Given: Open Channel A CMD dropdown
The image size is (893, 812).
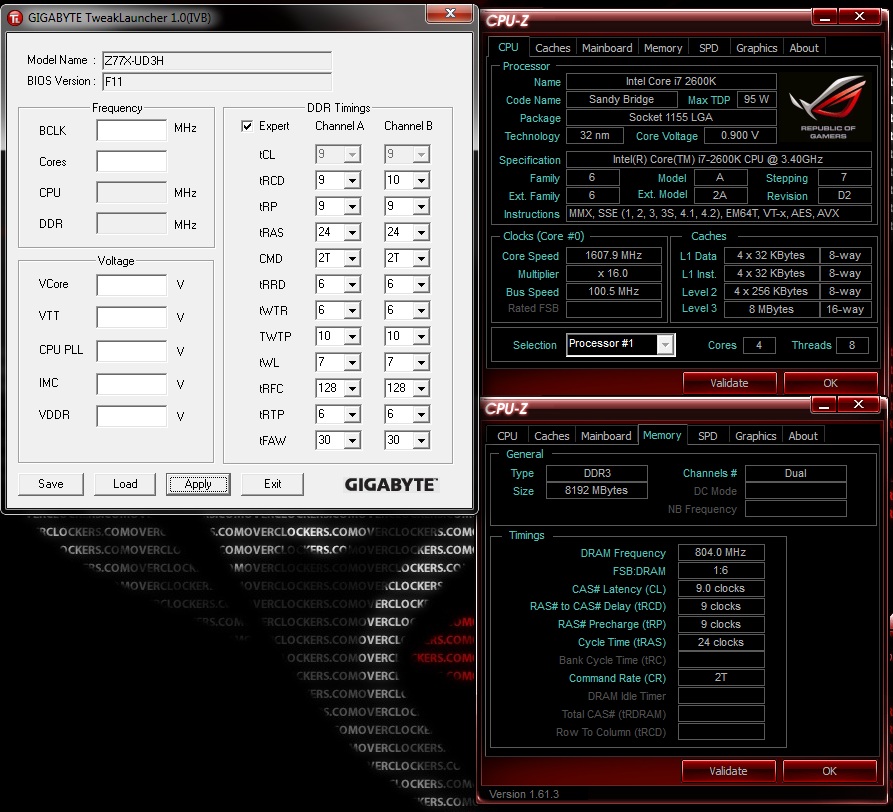Looking at the screenshot, I should (x=353, y=259).
